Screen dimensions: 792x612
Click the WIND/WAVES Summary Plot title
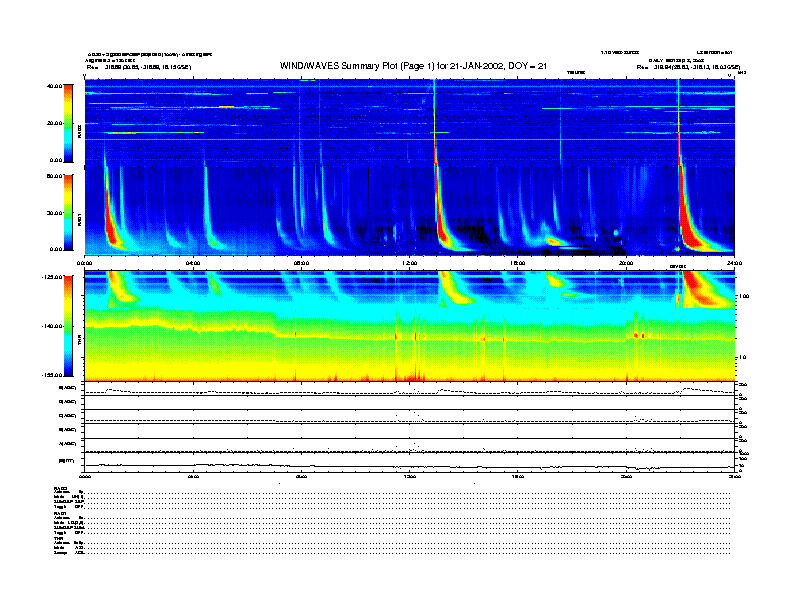(413, 66)
